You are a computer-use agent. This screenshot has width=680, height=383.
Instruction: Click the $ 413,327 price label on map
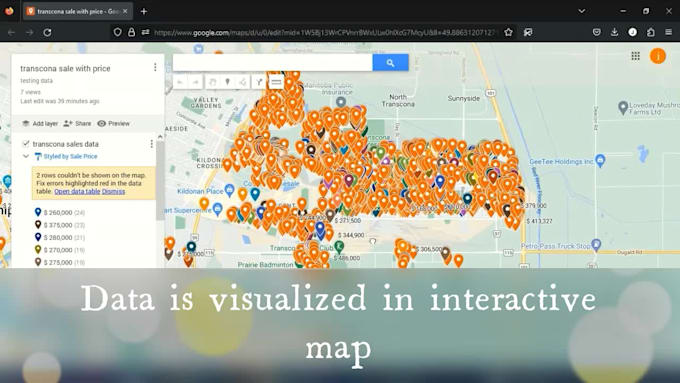[x=539, y=221]
